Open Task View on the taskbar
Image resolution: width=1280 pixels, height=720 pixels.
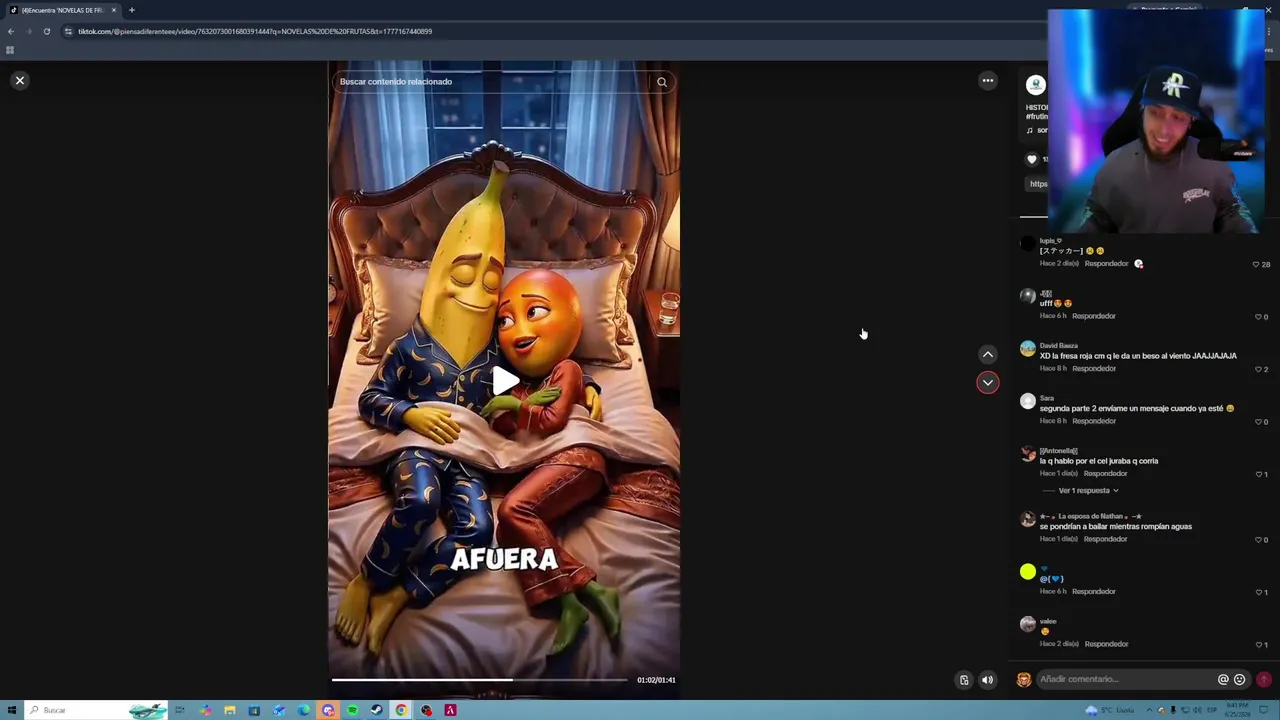click(x=180, y=710)
